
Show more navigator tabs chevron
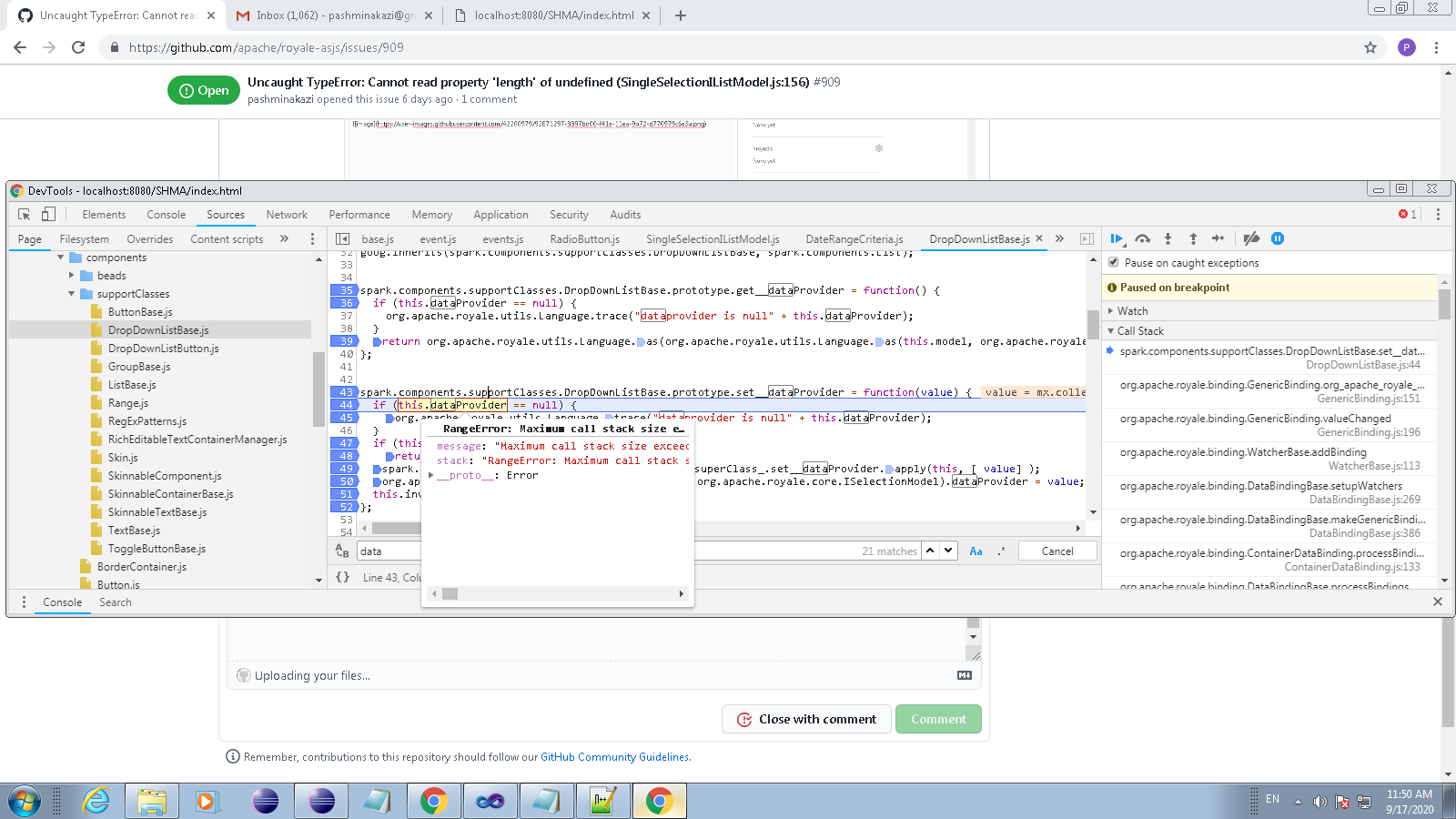tap(284, 238)
